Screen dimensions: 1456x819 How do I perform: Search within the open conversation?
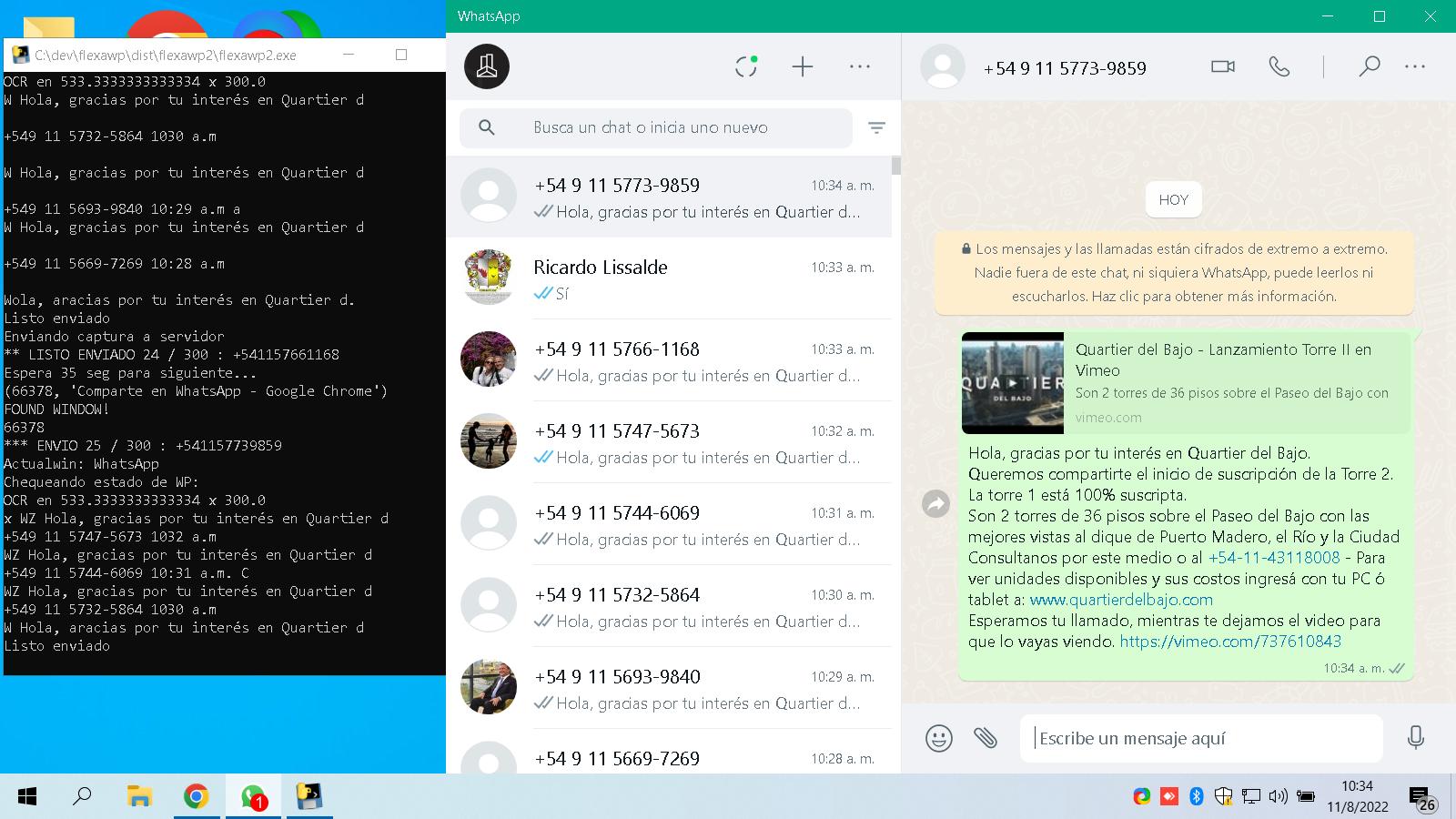(1369, 66)
